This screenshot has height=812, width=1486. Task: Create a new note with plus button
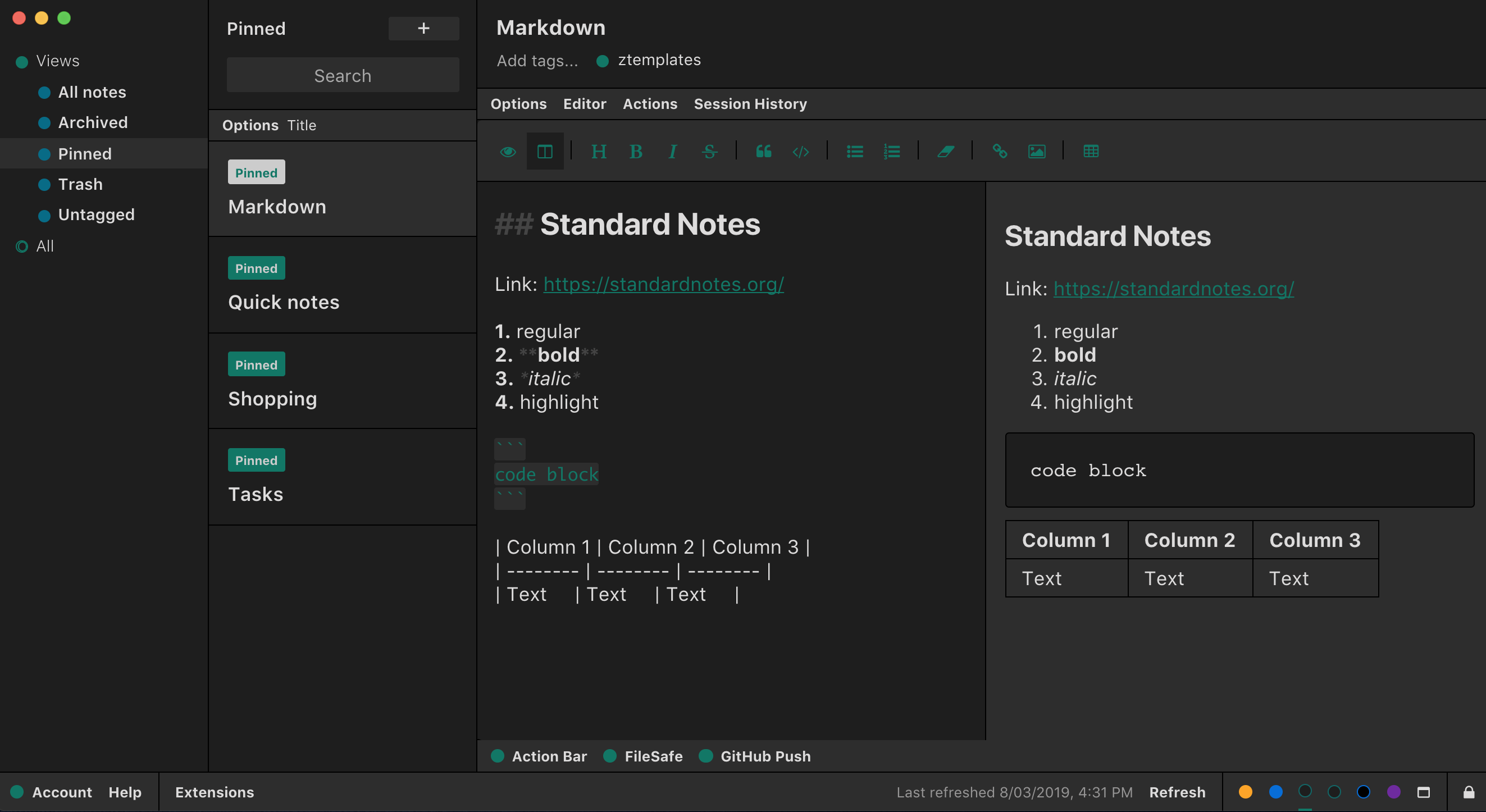423,28
